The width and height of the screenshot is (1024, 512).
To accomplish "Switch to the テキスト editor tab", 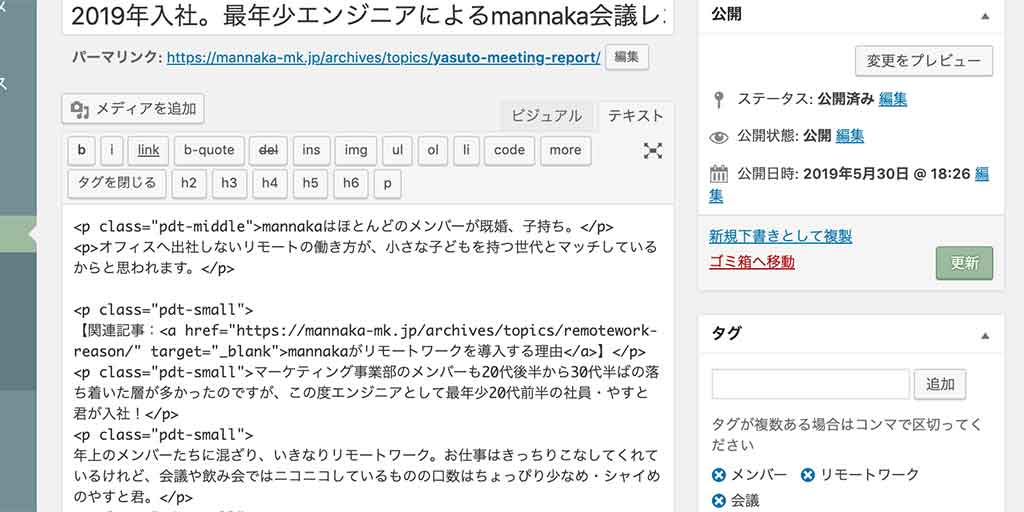I will [635, 116].
